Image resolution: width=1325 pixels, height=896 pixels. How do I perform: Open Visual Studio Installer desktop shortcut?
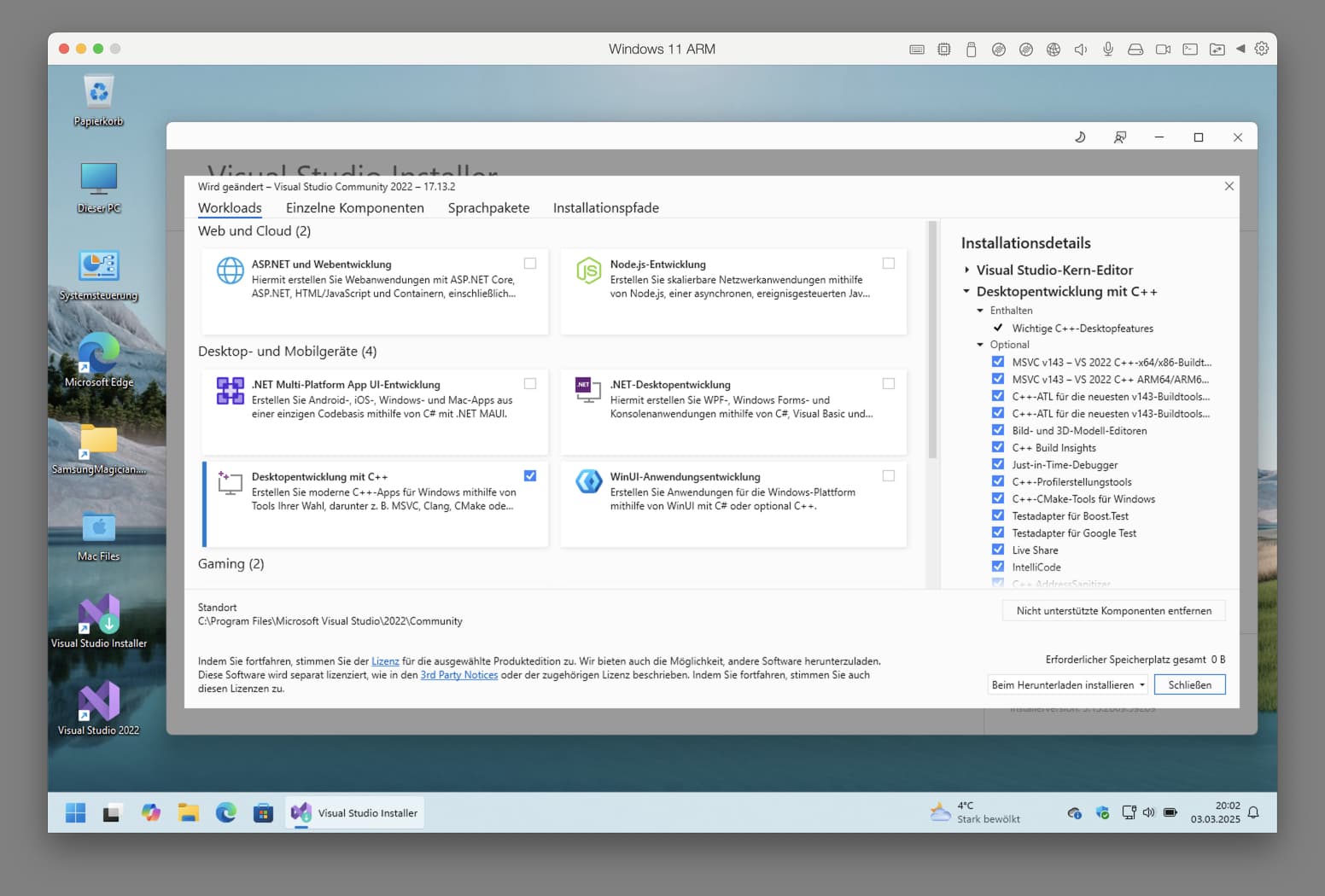pyautogui.click(x=99, y=622)
